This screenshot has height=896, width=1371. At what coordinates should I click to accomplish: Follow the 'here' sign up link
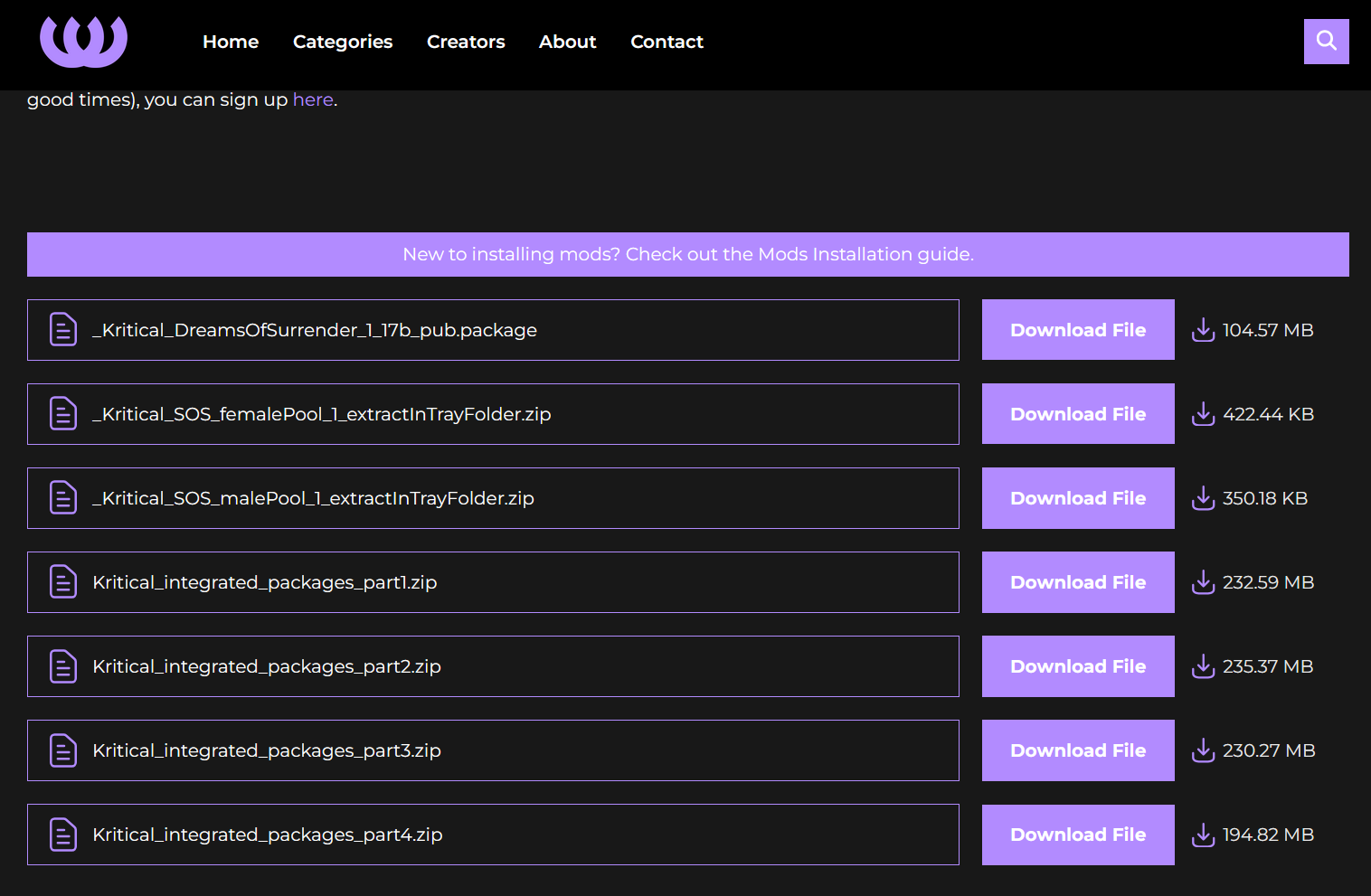[x=313, y=99]
